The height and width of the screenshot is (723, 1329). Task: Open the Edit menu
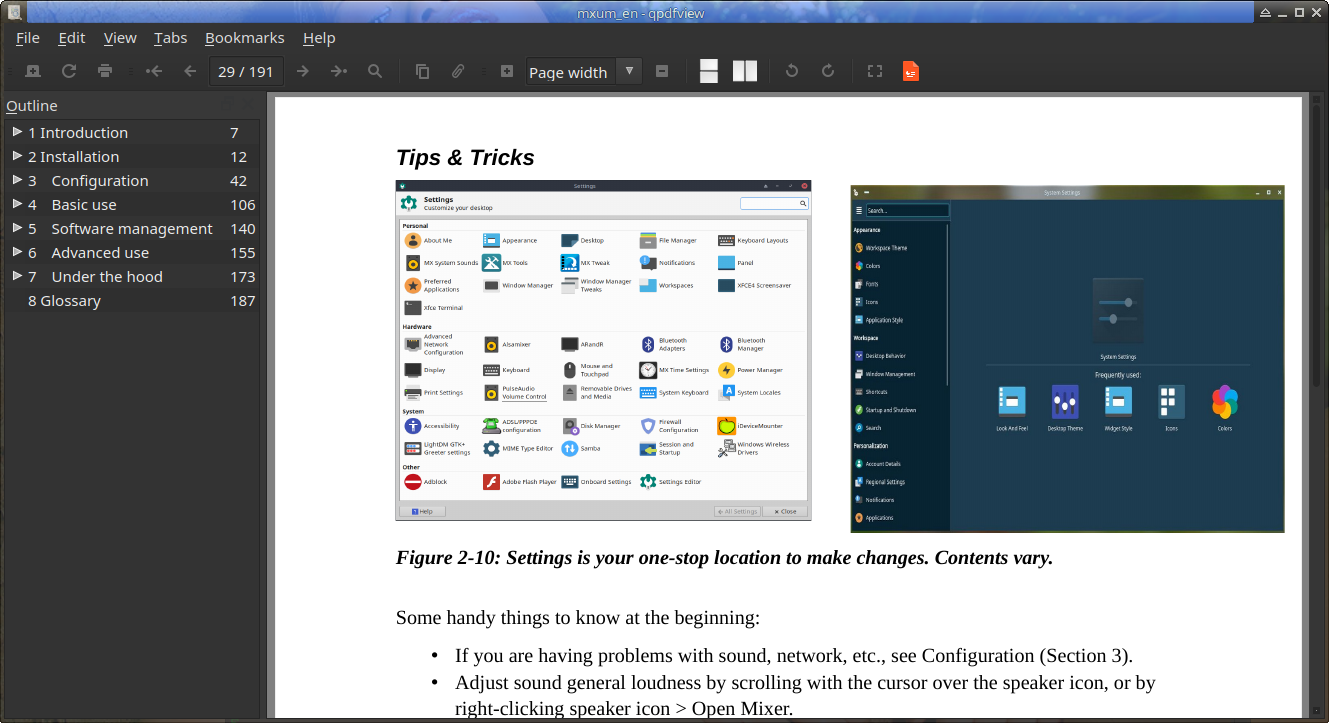pyautogui.click(x=72, y=38)
